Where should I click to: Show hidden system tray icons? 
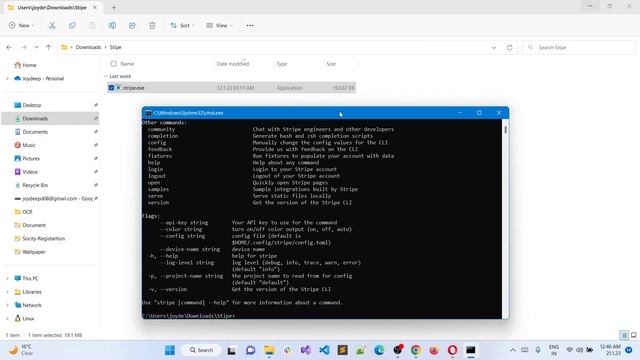513,350
